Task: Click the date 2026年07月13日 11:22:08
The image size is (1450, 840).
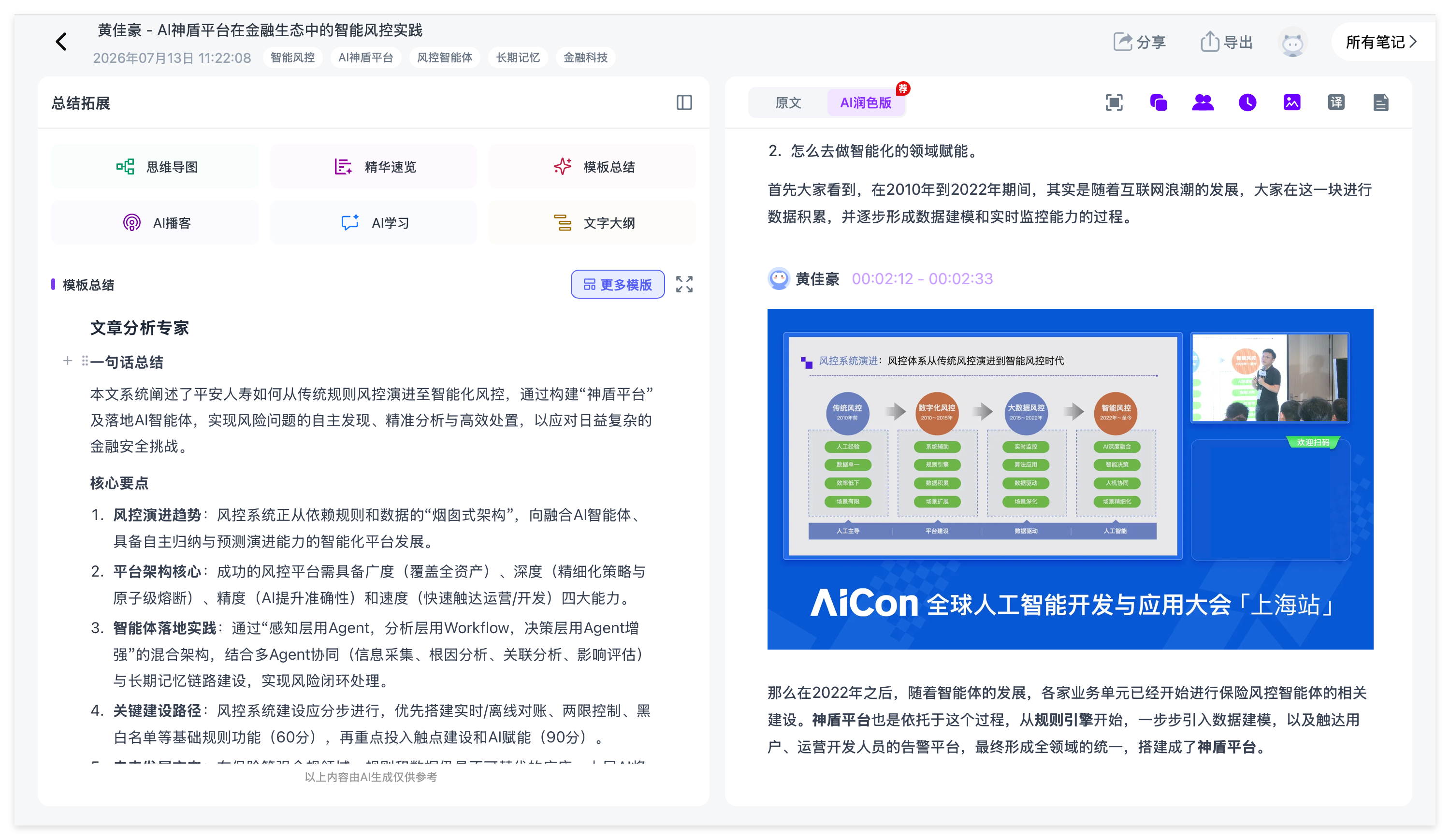Action: point(172,58)
